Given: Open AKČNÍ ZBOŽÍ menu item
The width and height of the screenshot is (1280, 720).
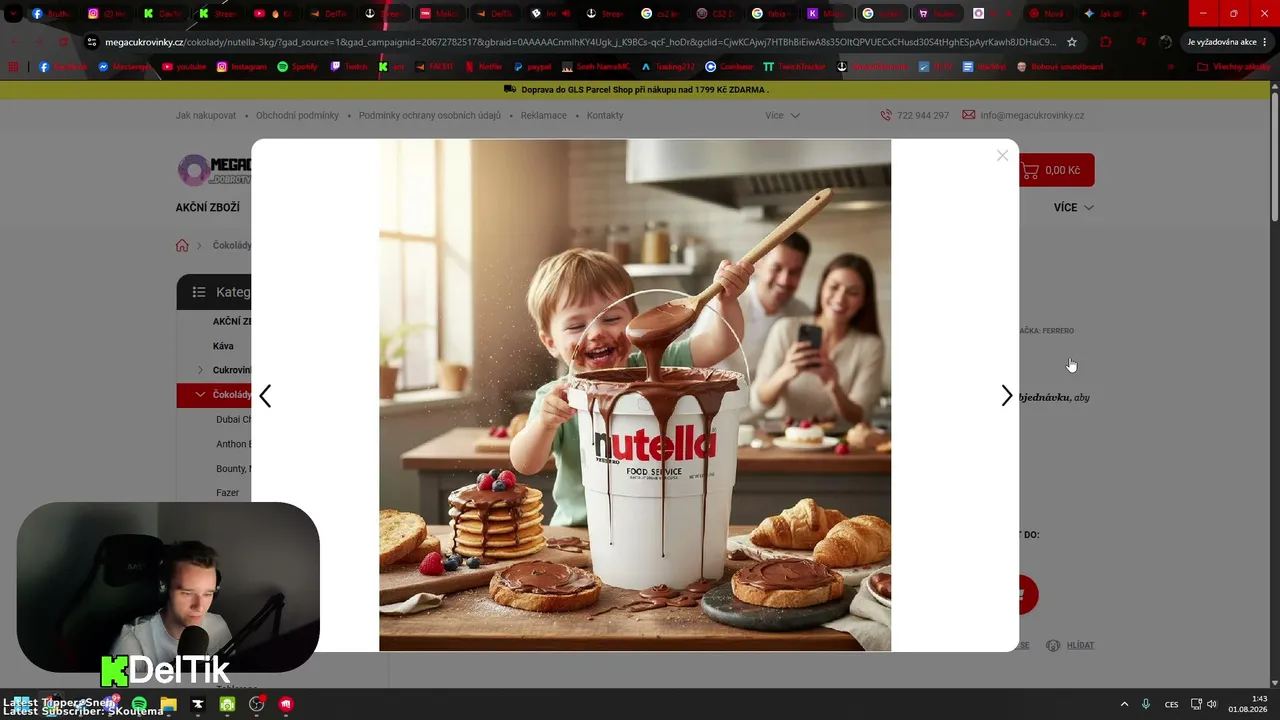Looking at the screenshot, I should (208, 207).
